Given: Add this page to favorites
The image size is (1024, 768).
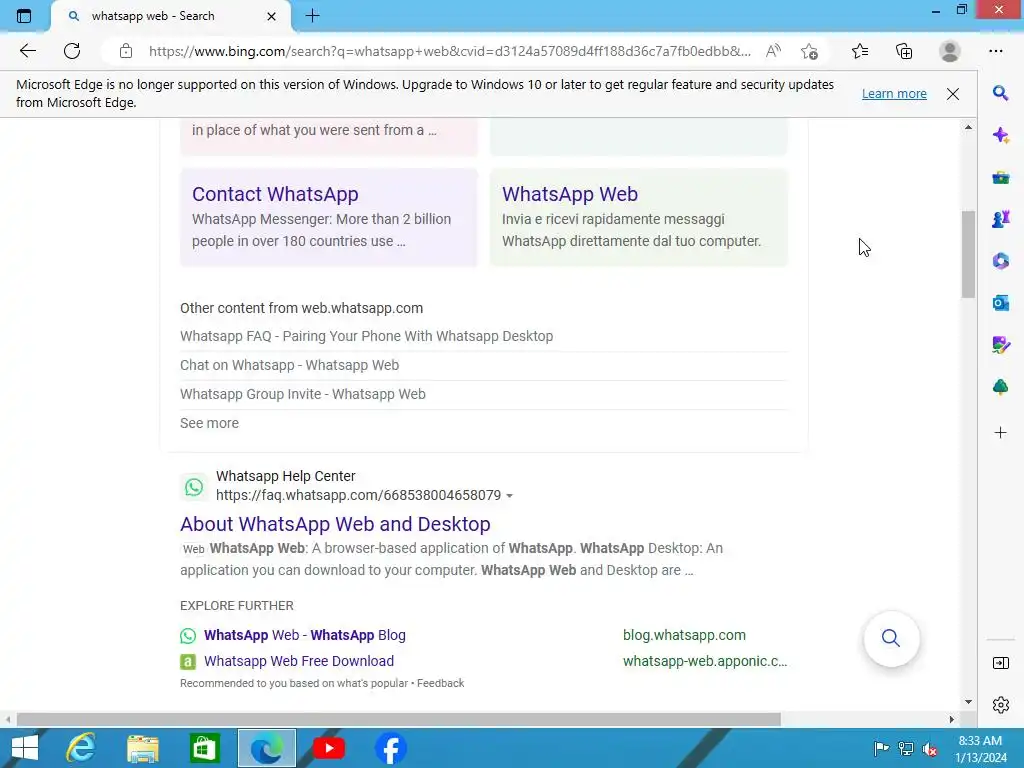Looking at the screenshot, I should [809, 51].
